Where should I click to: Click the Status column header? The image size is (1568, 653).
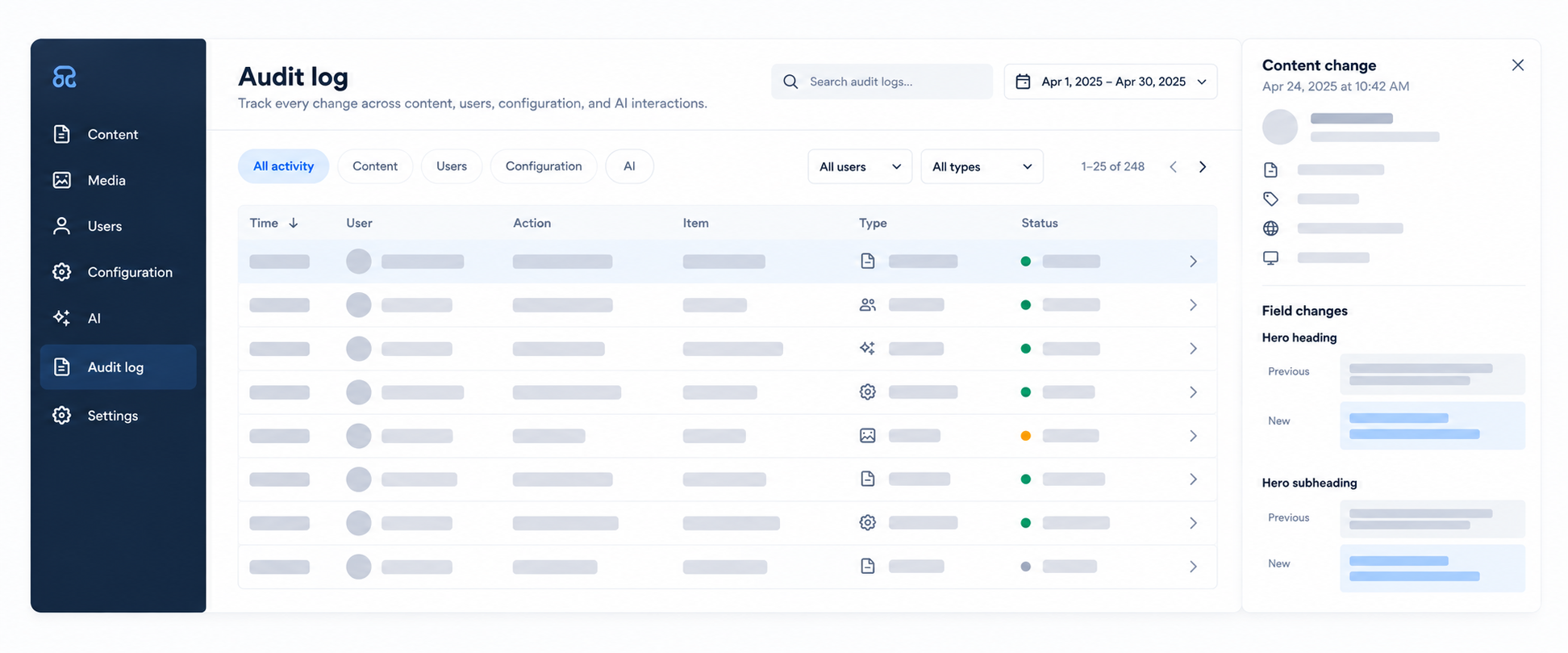pos(1040,223)
